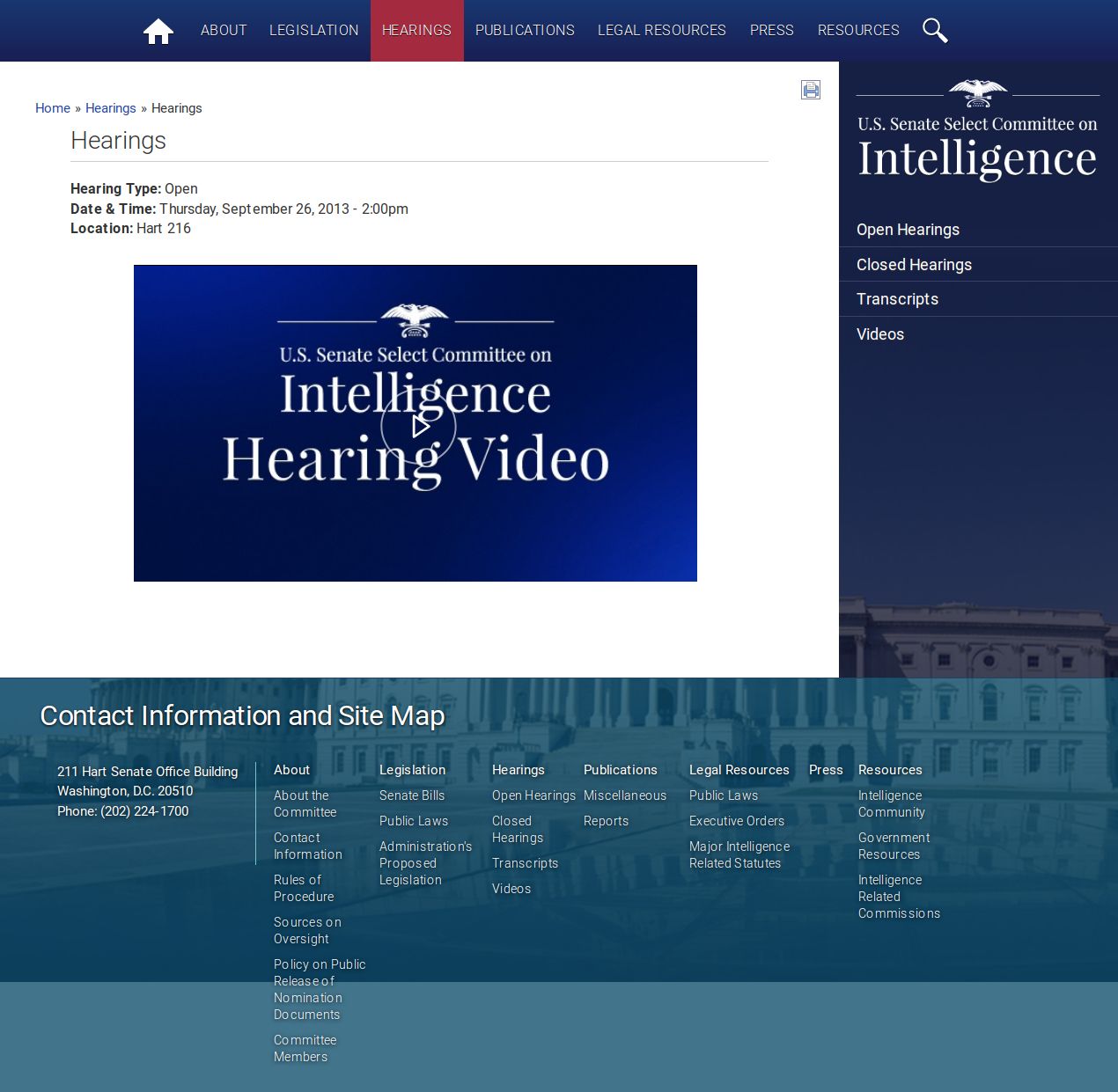The width and height of the screenshot is (1118, 1092).
Task: Select the Publications top navigation item
Action: [525, 31]
